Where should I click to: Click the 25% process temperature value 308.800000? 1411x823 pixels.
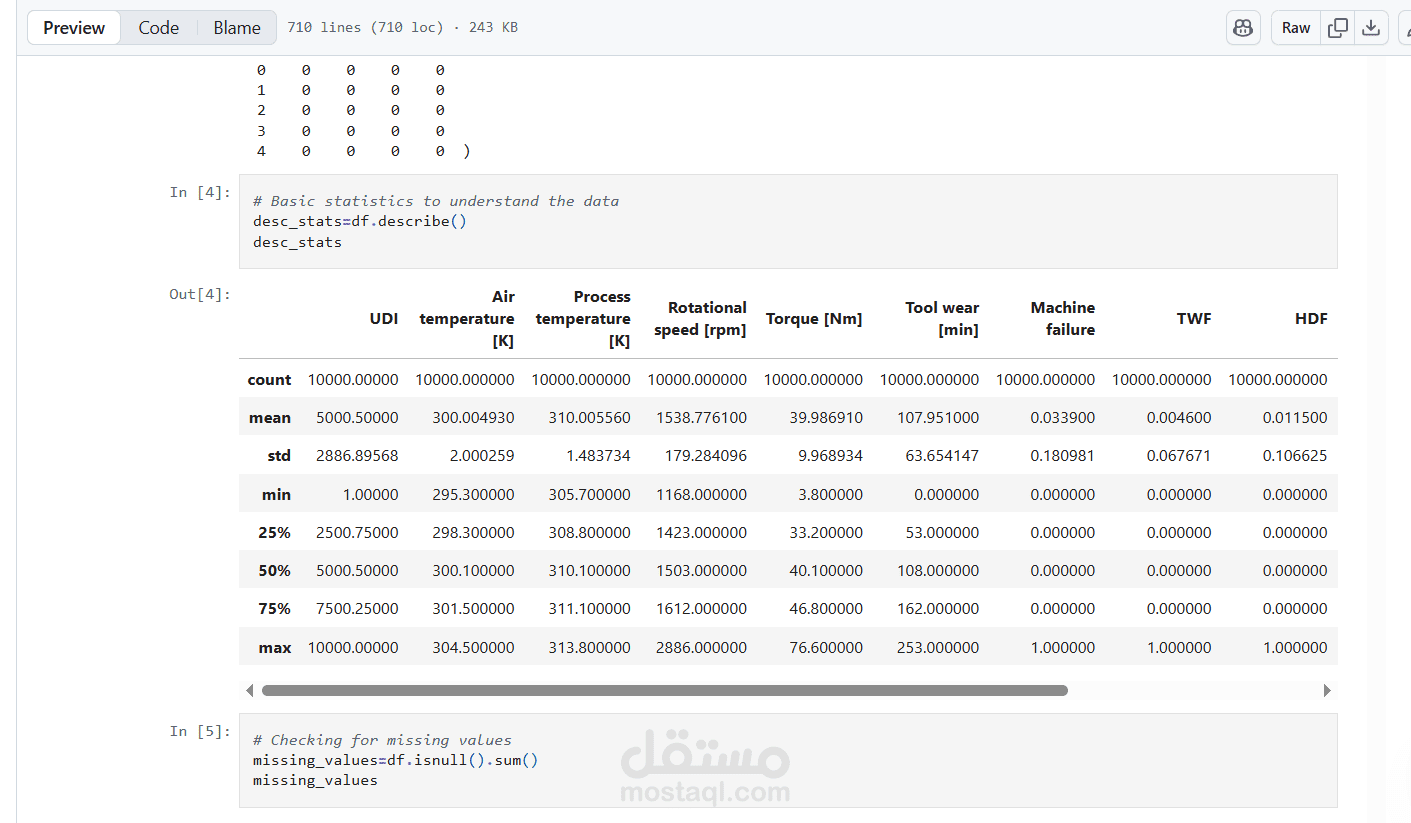[x=589, y=533]
